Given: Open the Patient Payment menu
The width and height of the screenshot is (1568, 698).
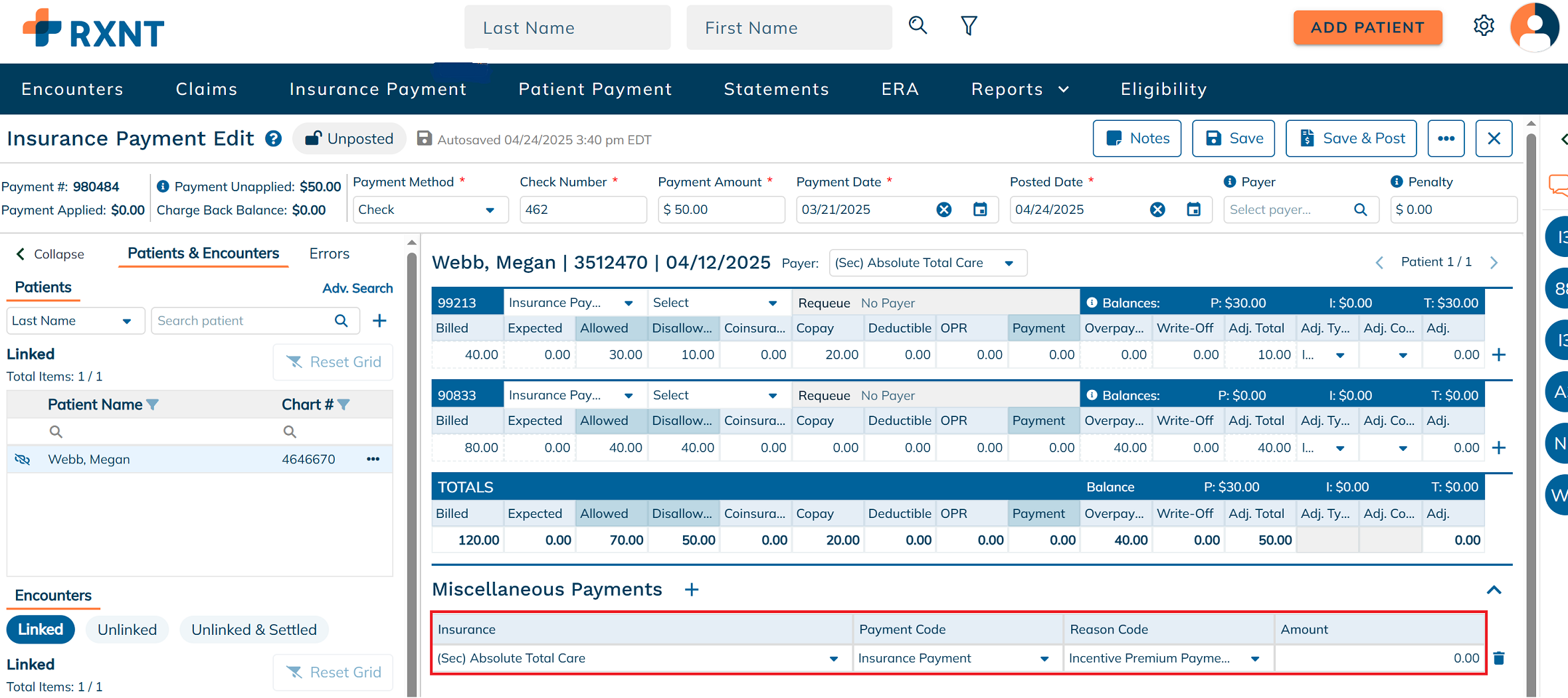Looking at the screenshot, I should point(595,89).
